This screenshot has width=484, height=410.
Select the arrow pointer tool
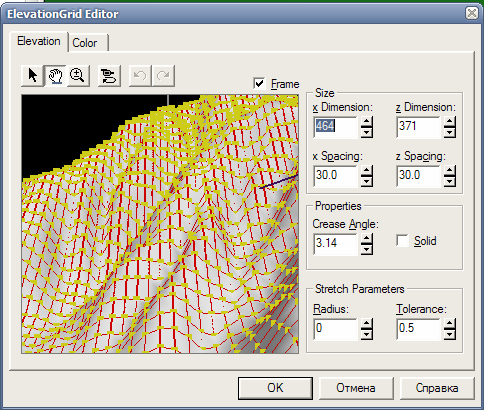tap(32, 76)
